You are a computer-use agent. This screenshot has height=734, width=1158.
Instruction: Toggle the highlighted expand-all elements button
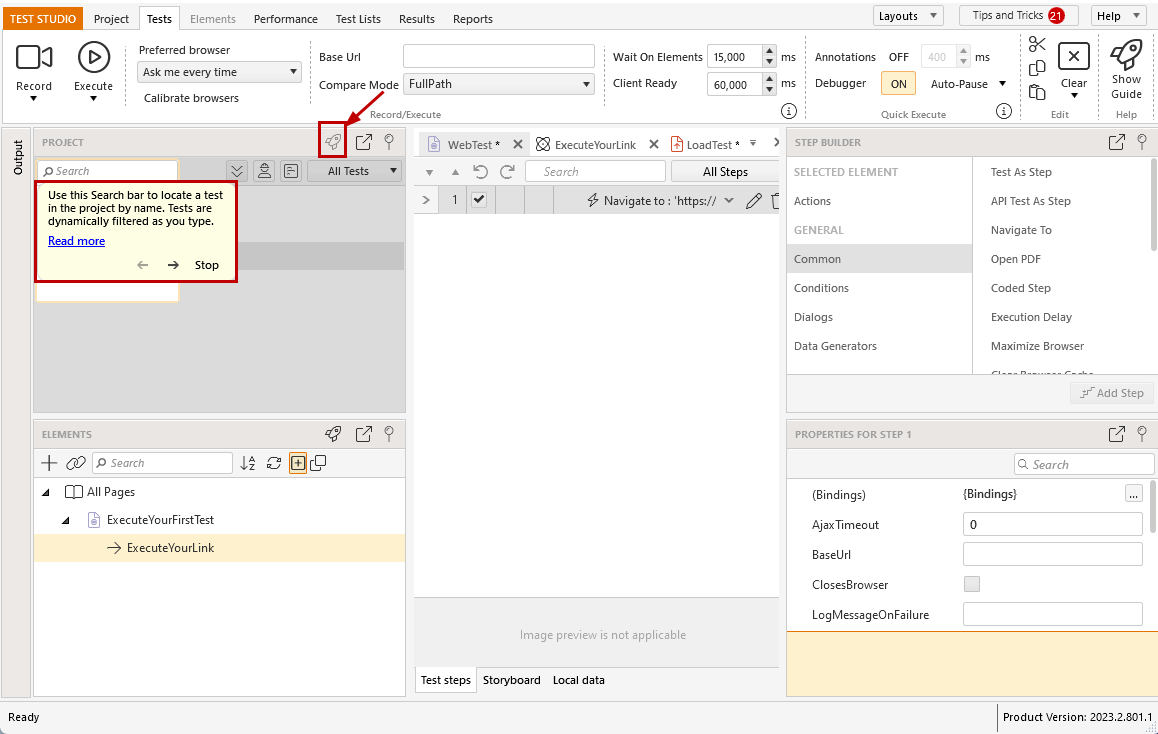(298, 463)
